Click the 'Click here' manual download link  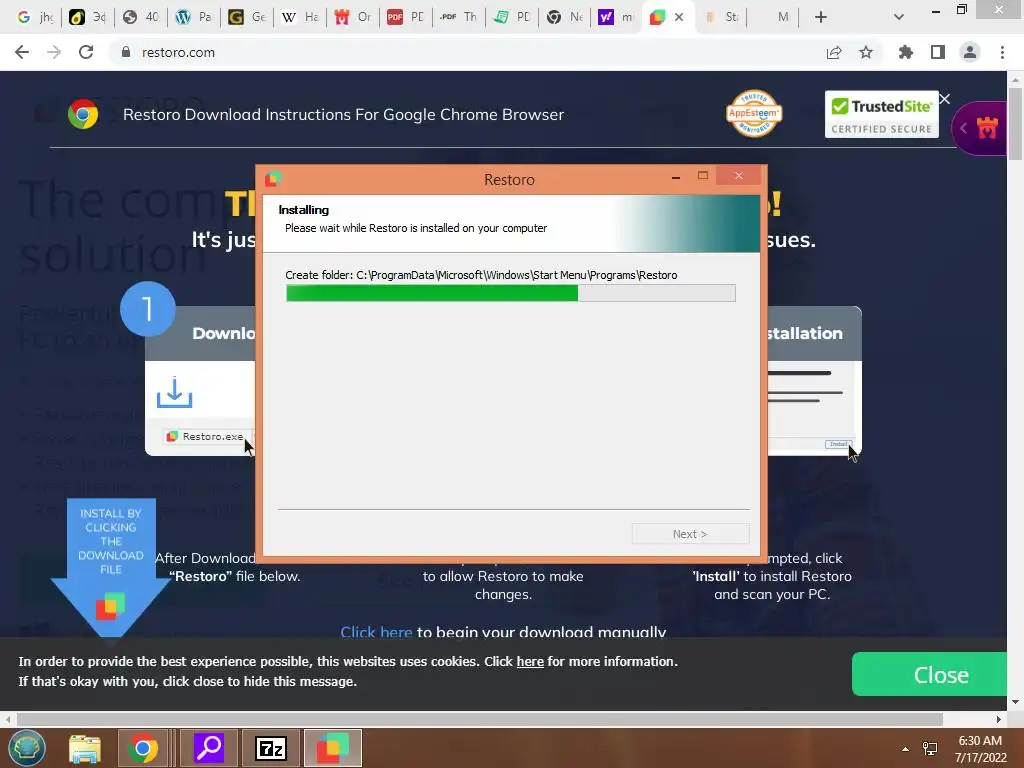click(376, 632)
